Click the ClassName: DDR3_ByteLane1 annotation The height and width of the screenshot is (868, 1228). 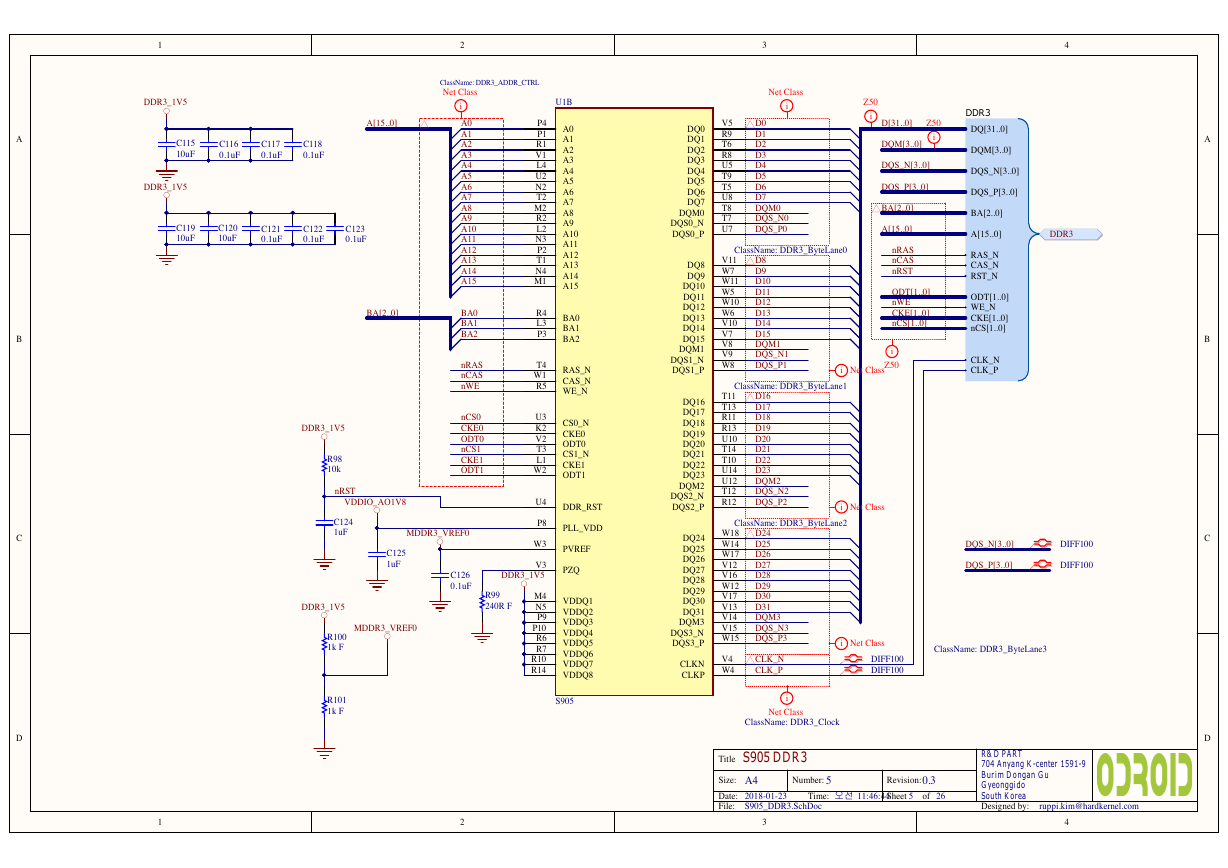tap(791, 386)
